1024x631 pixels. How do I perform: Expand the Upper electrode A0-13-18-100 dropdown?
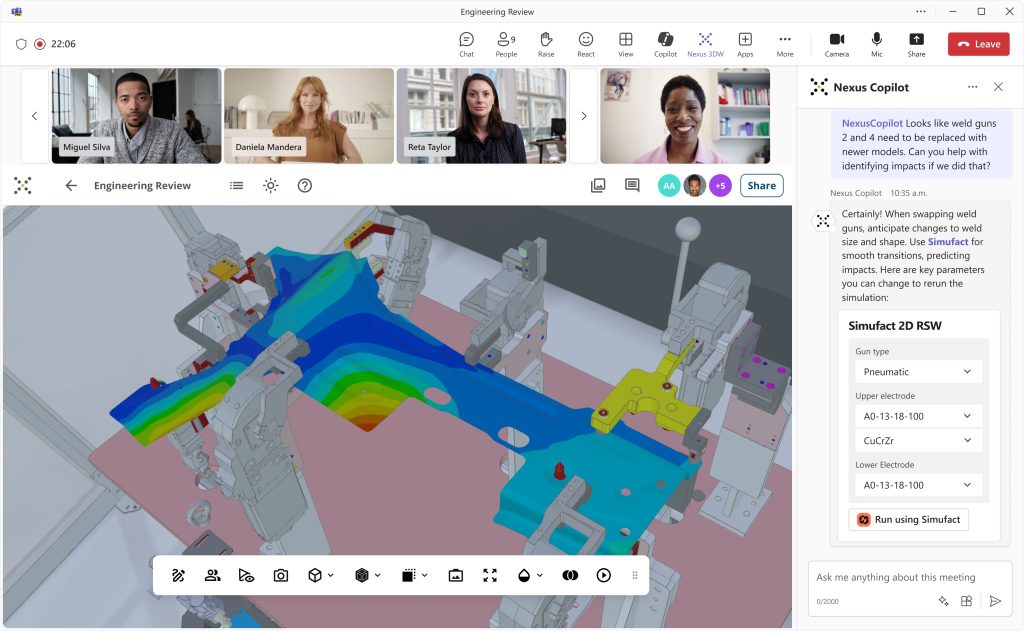point(917,415)
